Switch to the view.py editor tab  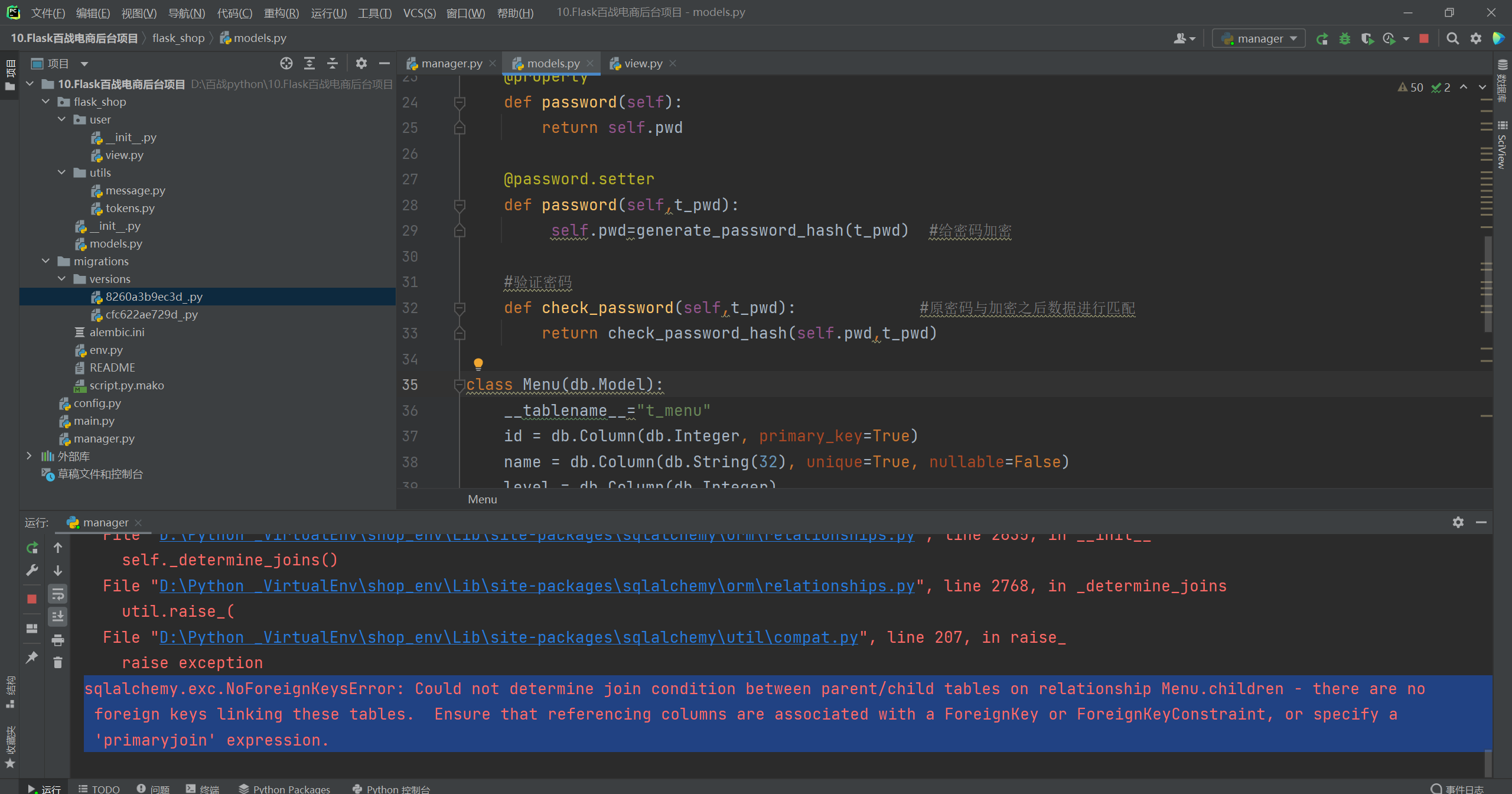[643, 63]
